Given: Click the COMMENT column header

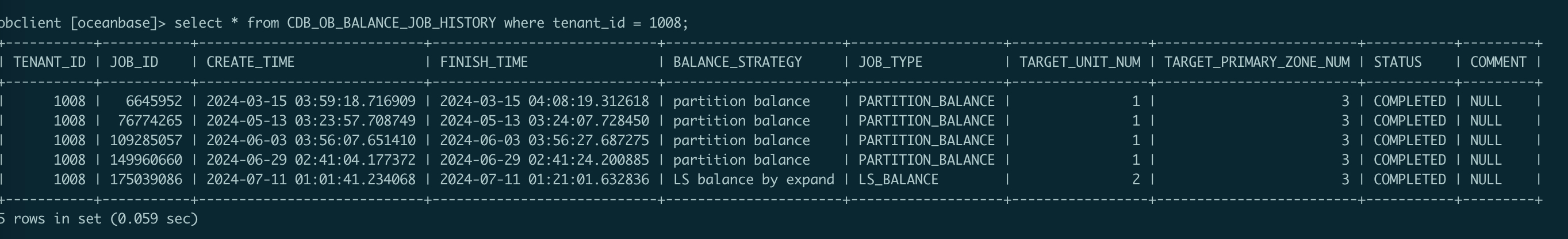Looking at the screenshot, I should coord(1498,62).
